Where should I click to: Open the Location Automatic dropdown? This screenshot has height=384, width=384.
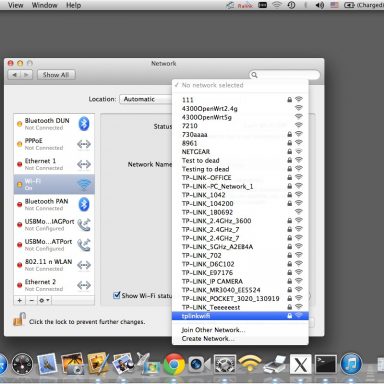coord(146,99)
